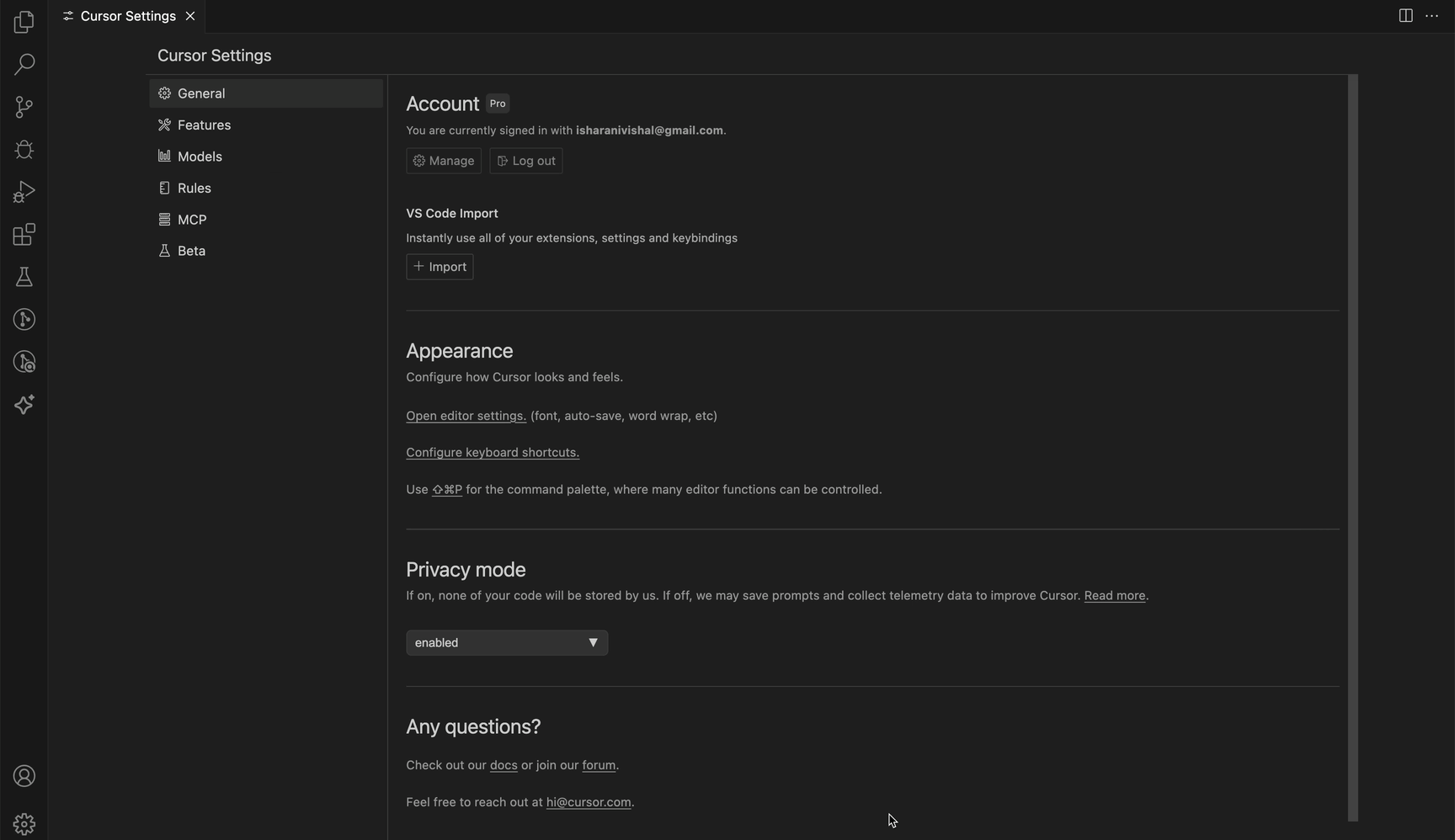The height and width of the screenshot is (840, 1455).
Task: Open the Accounts icon
Action: pyautogui.click(x=24, y=776)
